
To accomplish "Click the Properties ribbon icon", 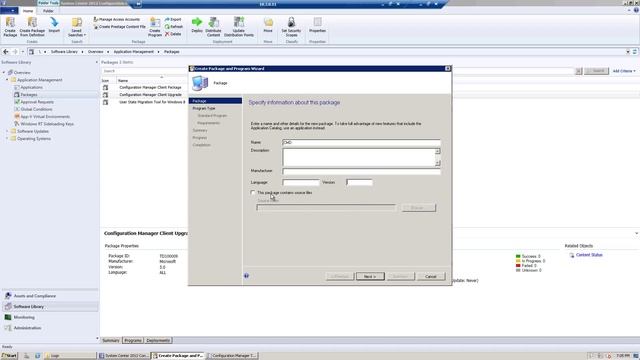I will 318,25.
